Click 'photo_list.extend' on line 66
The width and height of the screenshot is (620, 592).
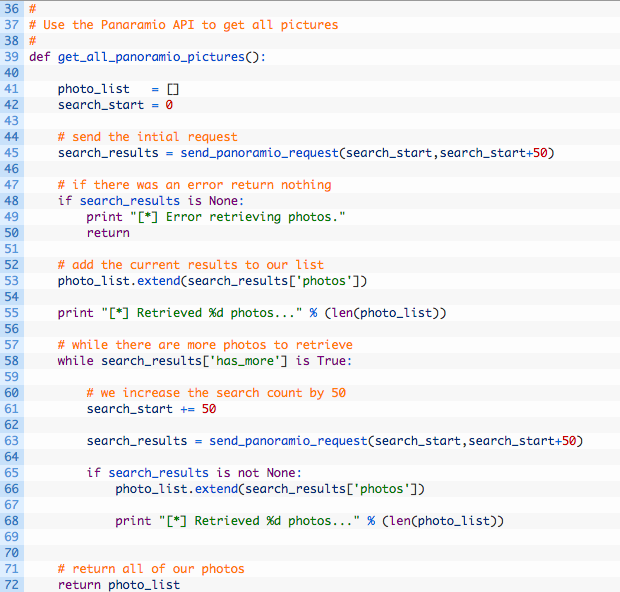tap(177, 489)
